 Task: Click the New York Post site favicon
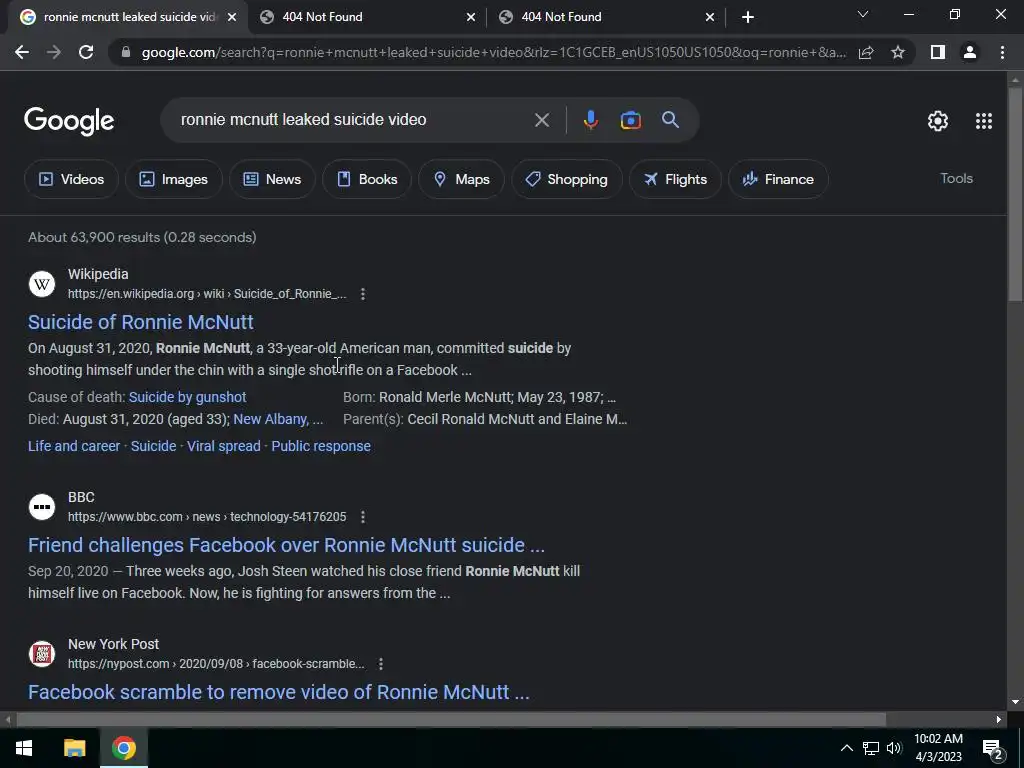(42, 654)
